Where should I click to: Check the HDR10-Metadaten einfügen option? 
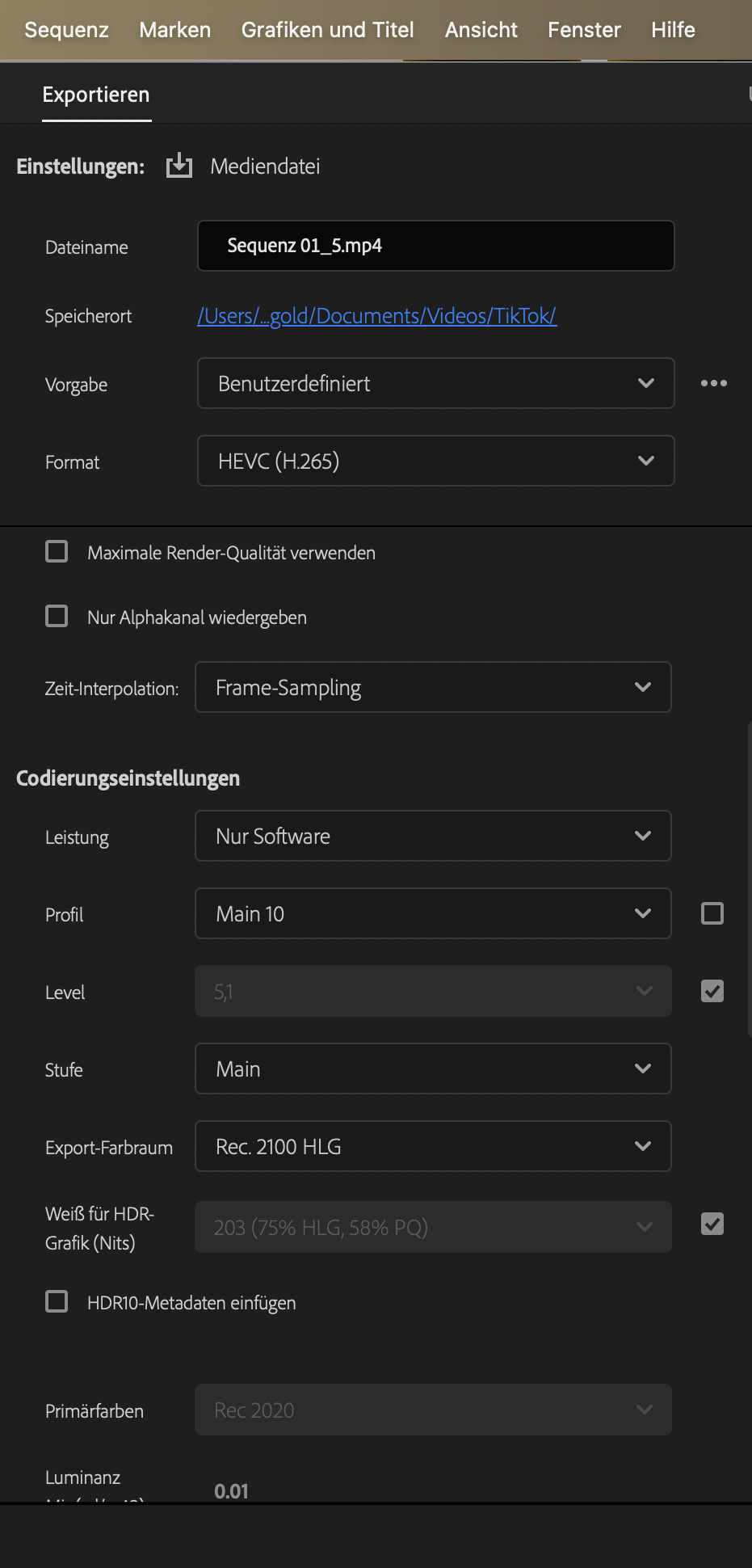click(x=57, y=1302)
